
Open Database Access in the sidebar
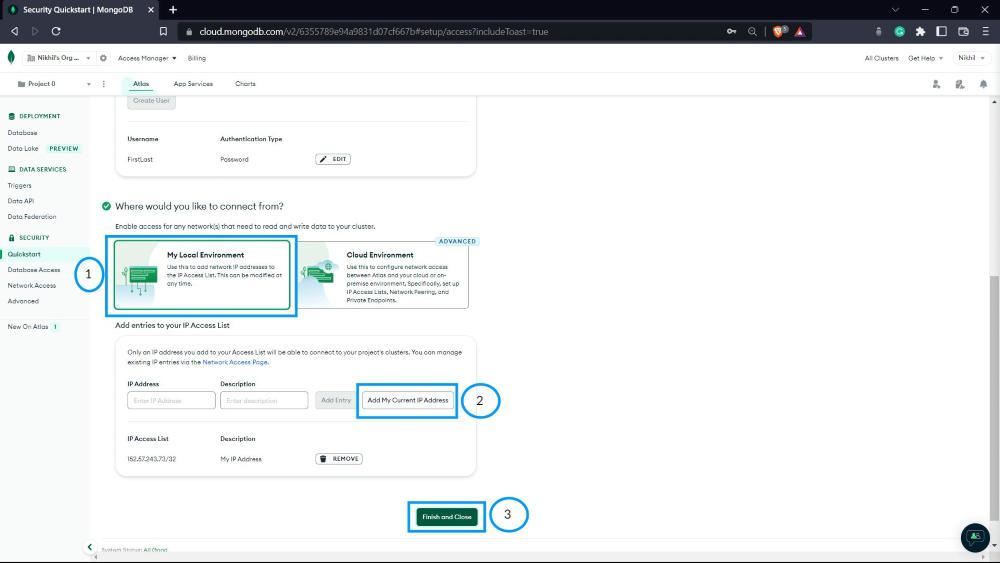click(34, 270)
